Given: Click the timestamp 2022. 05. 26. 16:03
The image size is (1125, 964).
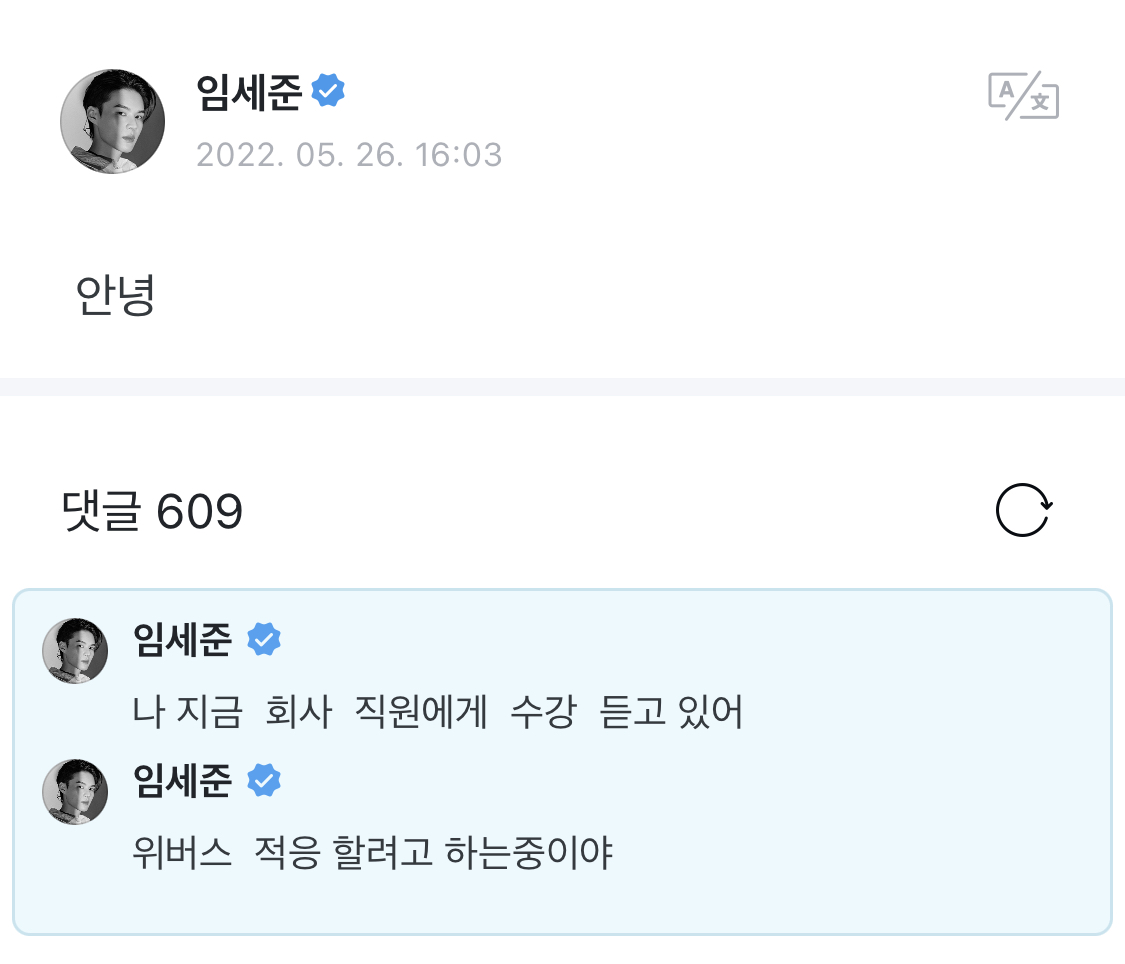Looking at the screenshot, I should pos(349,155).
